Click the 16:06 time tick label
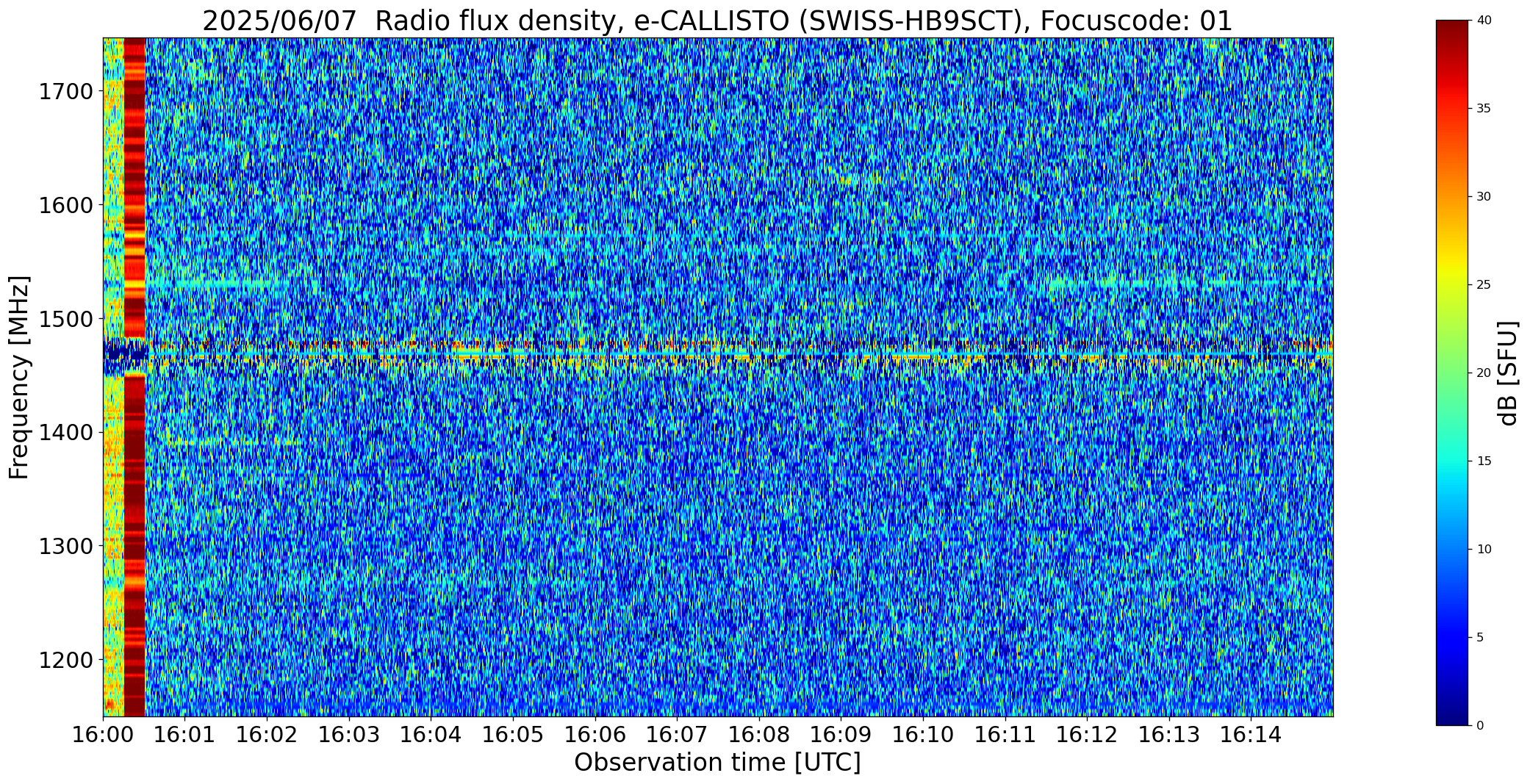 click(595, 735)
